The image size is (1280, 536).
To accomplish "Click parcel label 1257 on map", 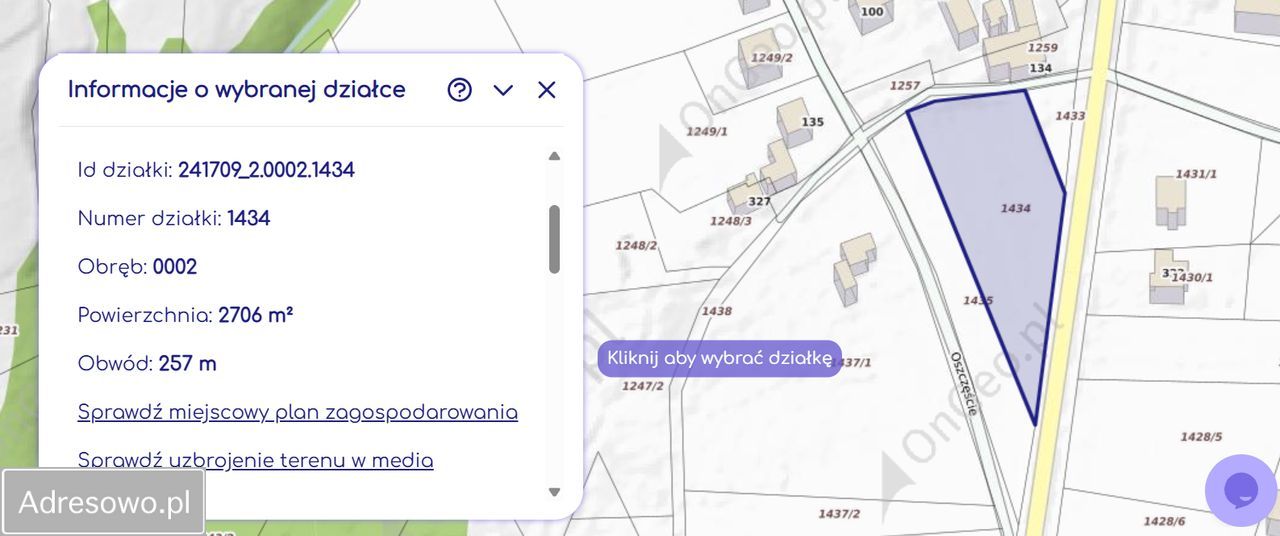I will (905, 86).
